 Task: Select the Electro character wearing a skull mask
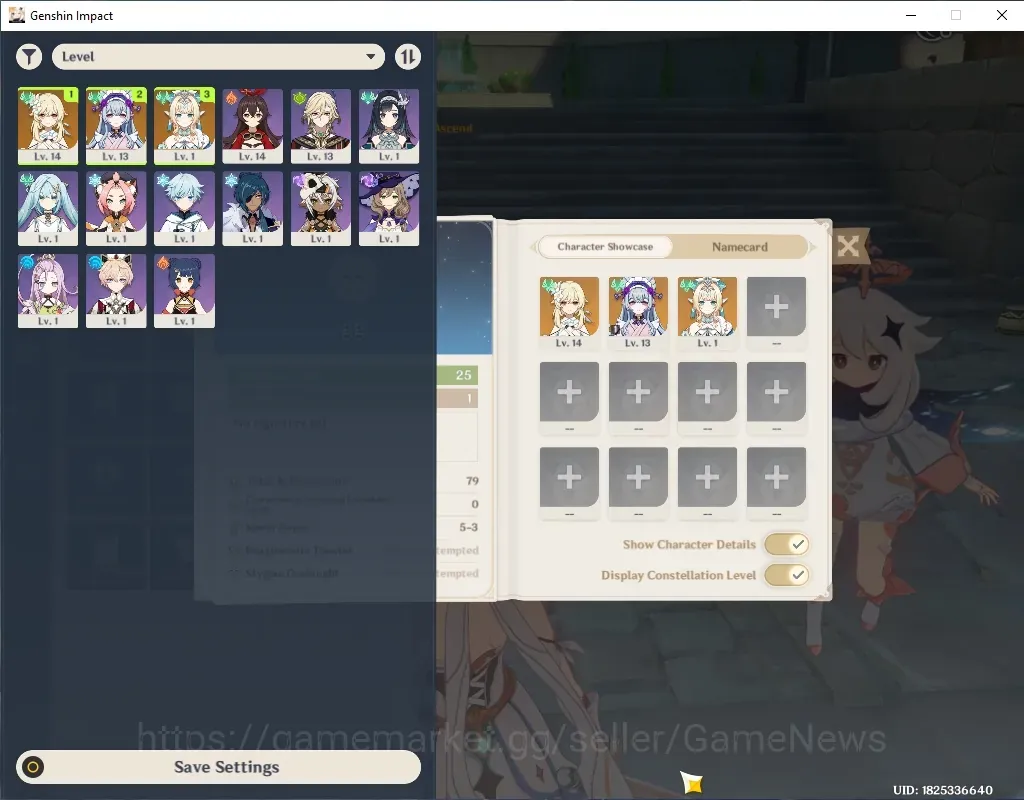pos(321,208)
